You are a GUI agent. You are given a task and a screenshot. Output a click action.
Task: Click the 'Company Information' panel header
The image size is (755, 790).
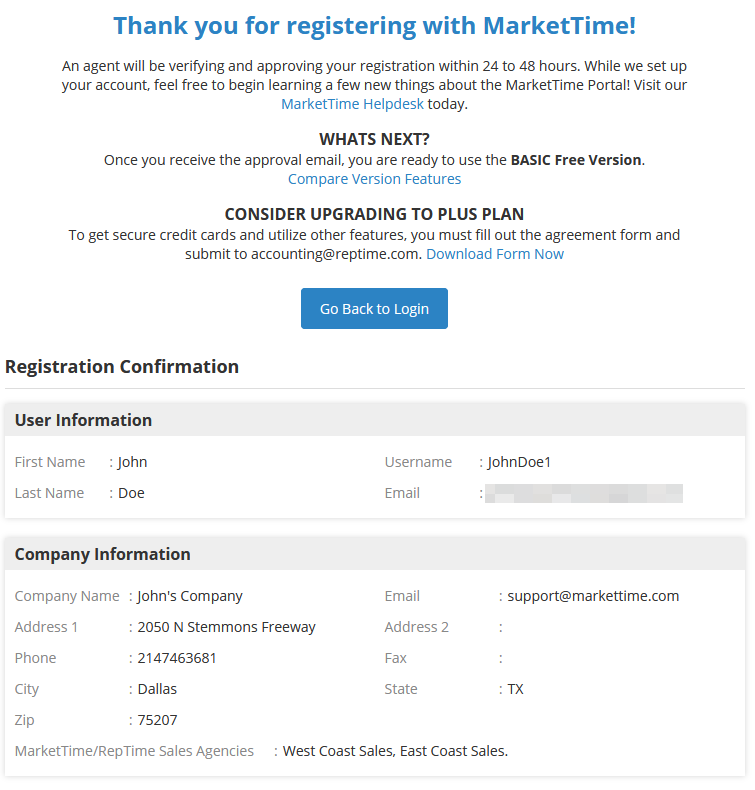coord(375,554)
